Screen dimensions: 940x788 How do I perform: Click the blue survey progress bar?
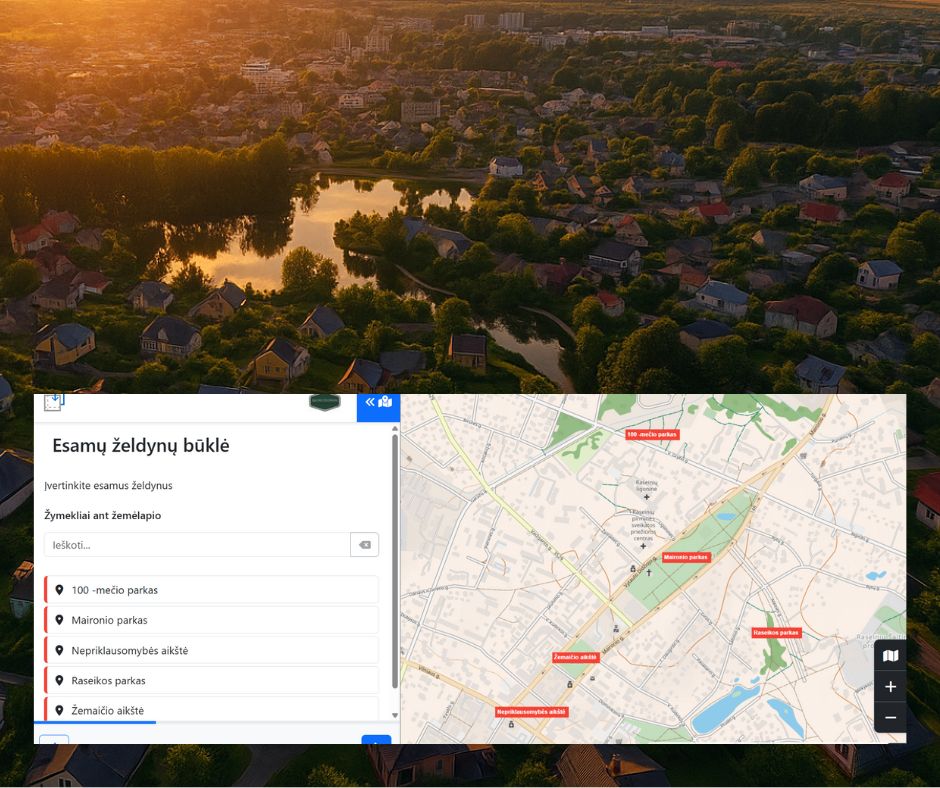95,722
